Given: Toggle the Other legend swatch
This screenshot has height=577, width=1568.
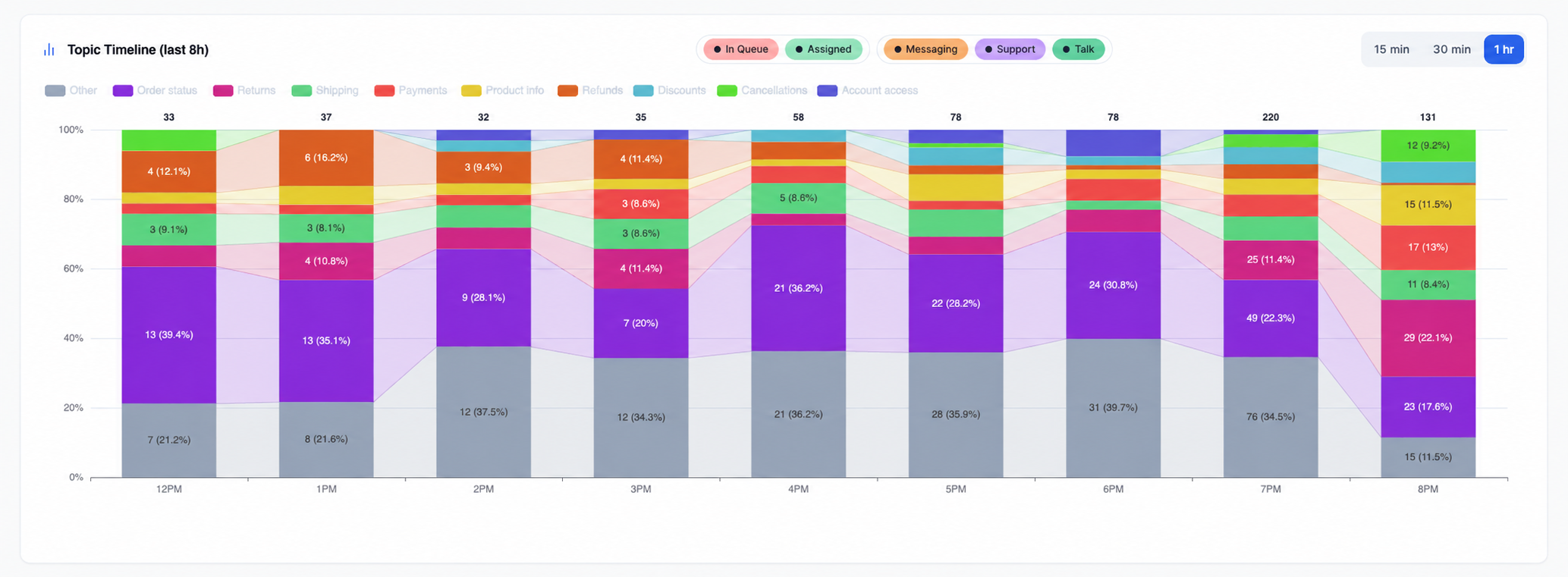Looking at the screenshot, I should pos(55,90).
